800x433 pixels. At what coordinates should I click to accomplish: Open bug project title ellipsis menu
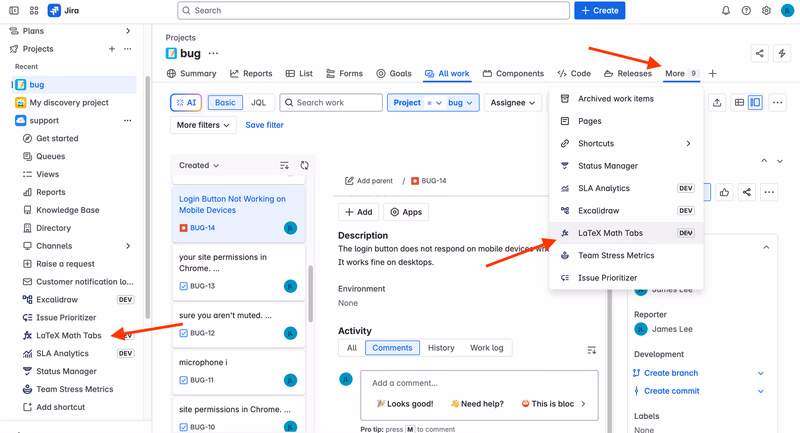[213, 53]
